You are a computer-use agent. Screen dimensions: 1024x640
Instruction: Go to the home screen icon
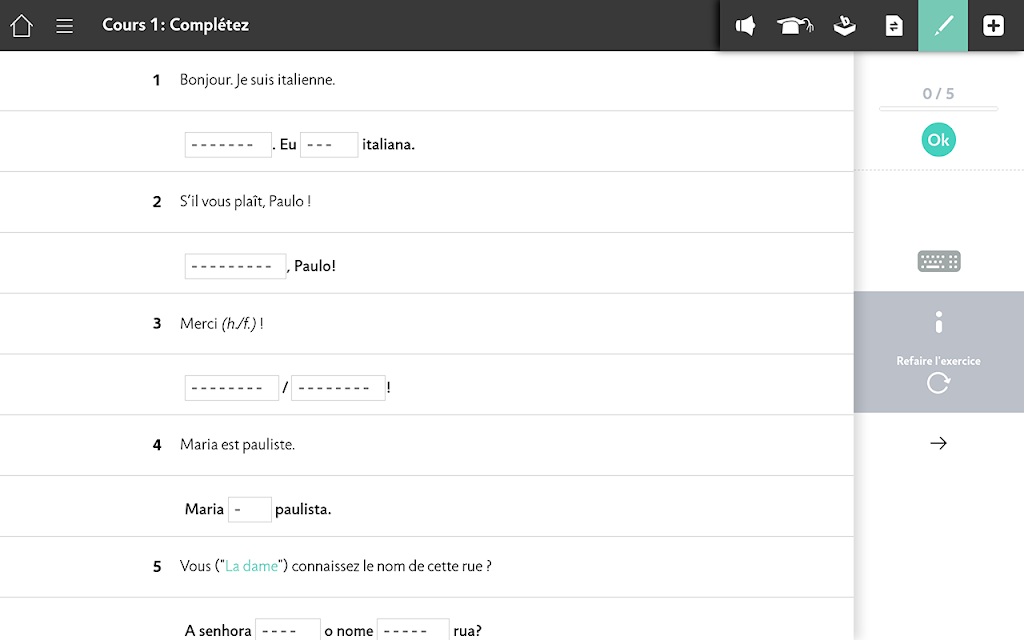point(22,25)
